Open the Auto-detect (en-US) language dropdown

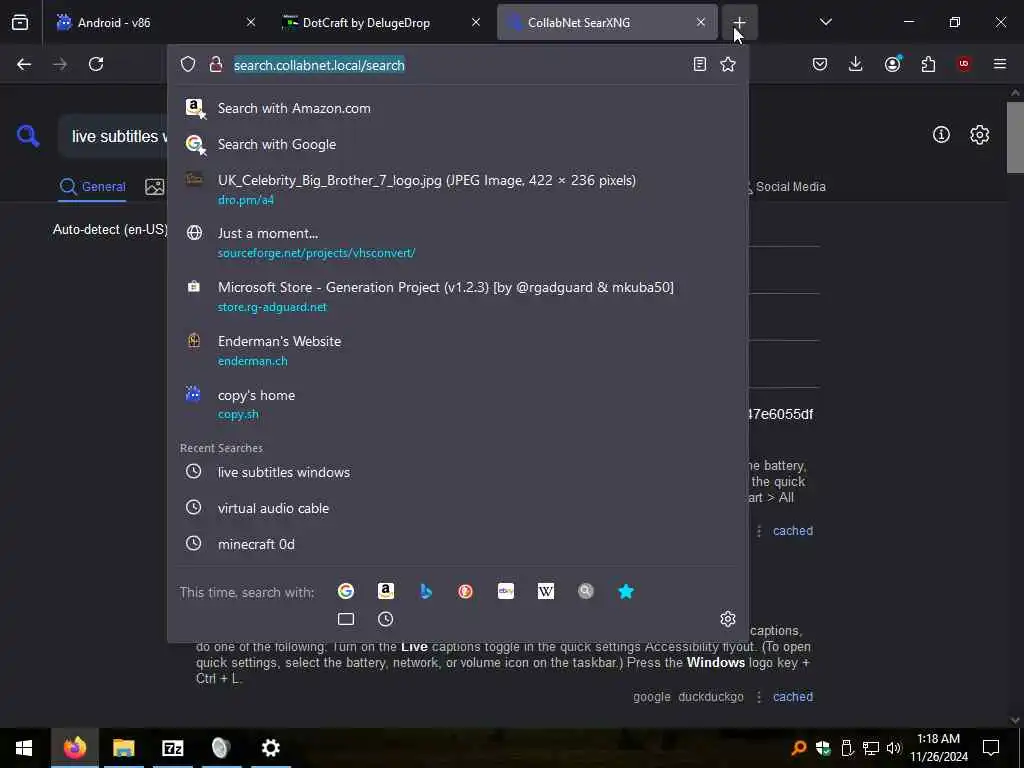[110, 229]
